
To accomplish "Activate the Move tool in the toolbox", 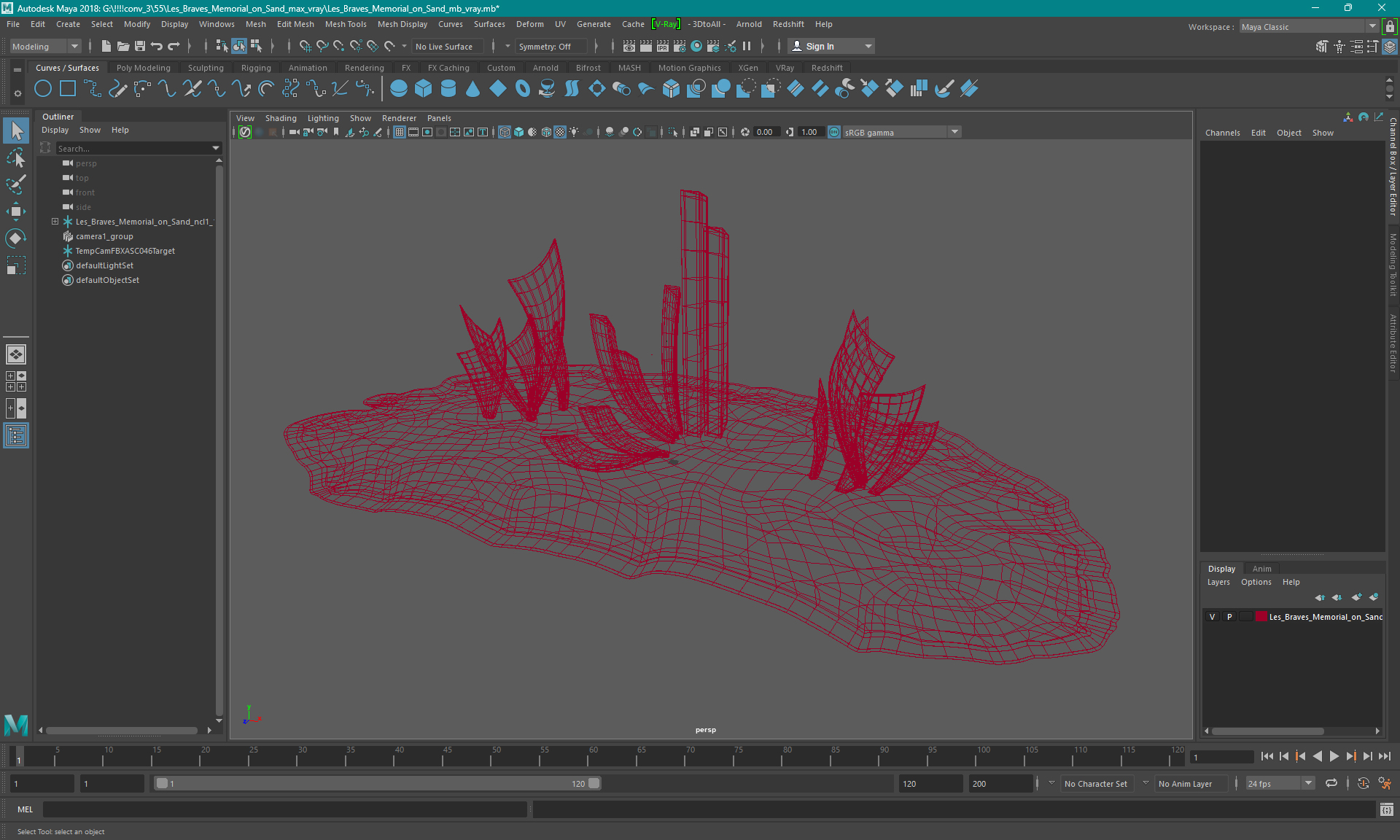I will 16,211.
